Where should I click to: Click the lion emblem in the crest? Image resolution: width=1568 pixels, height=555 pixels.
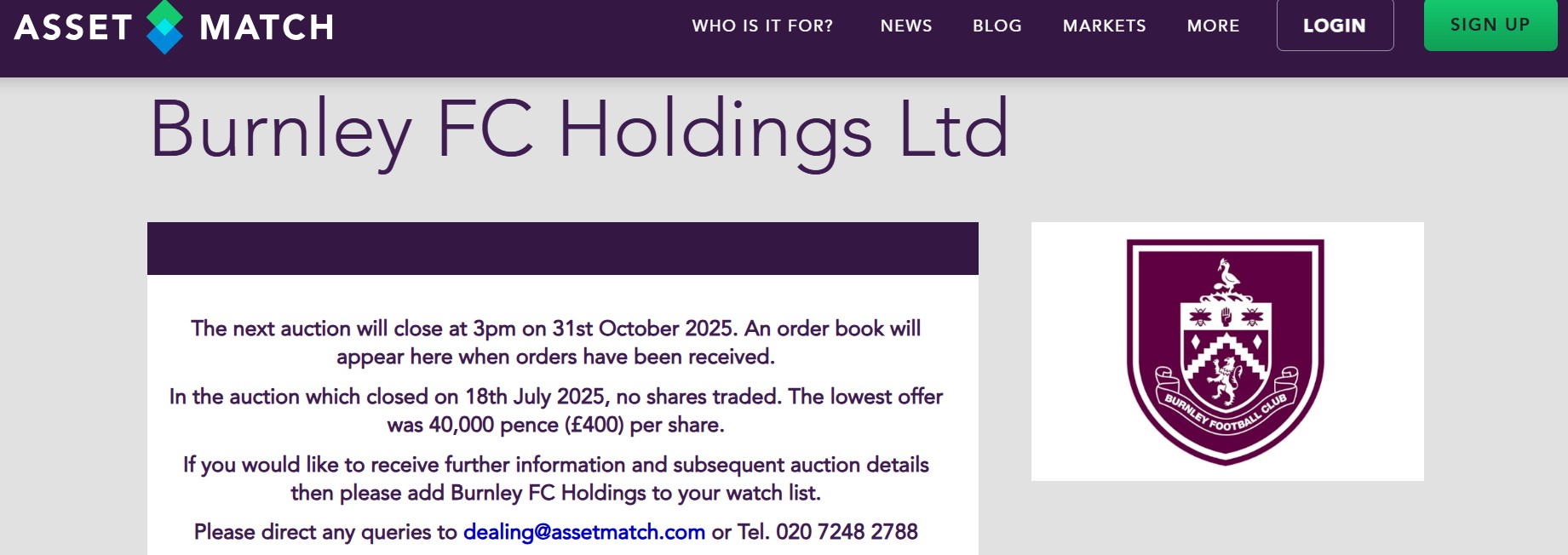[1225, 380]
